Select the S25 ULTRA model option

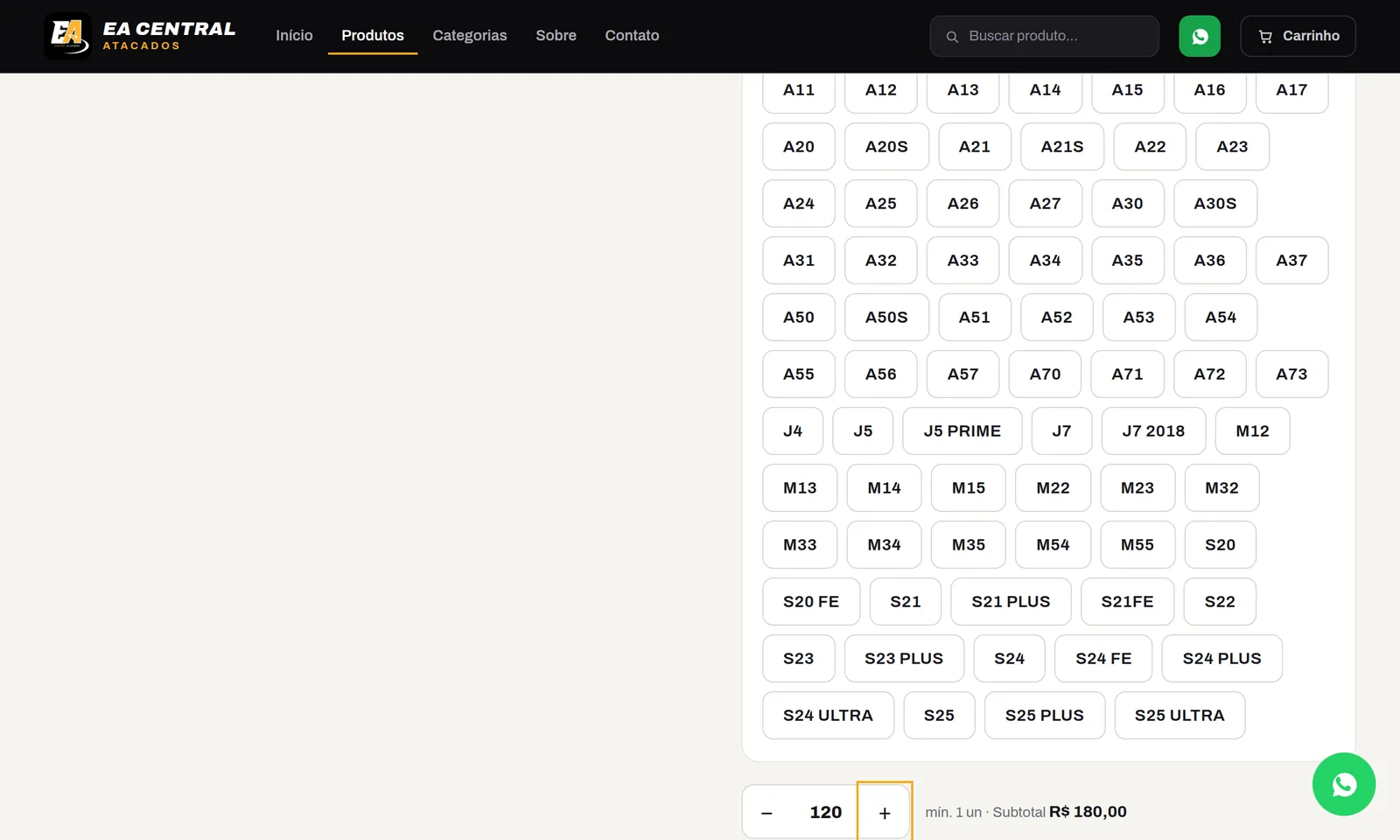[1179, 716]
